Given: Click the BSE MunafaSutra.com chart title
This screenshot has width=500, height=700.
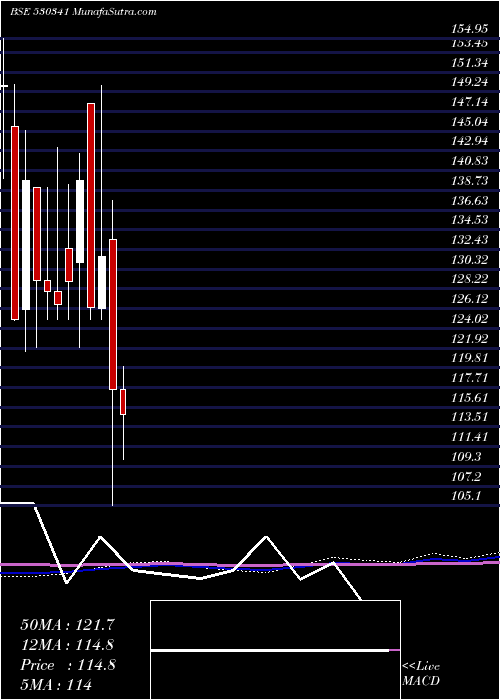Looking at the screenshot, I should pos(83,12).
